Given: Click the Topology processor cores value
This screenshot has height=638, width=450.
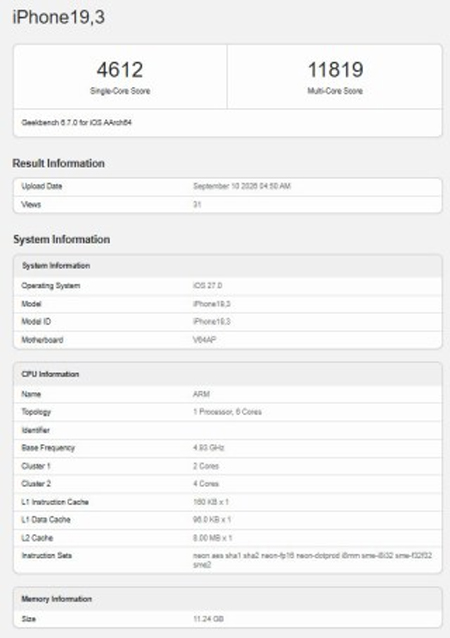Looking at the screenshot, I should pos(227,412).
